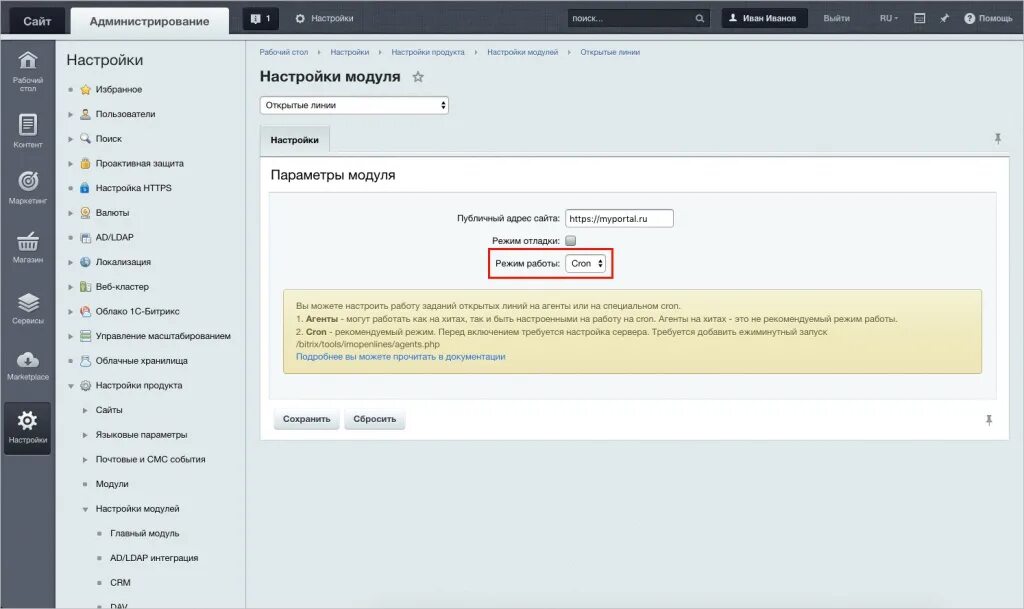Open the Магазин sidebar section
This screenshot has height=609, width=1024.
[x=27, y=247]
